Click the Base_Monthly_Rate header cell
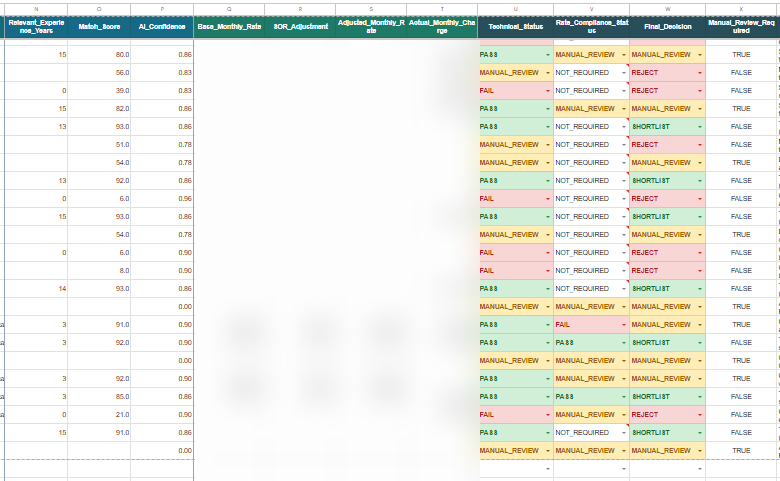 coord(229,27)
